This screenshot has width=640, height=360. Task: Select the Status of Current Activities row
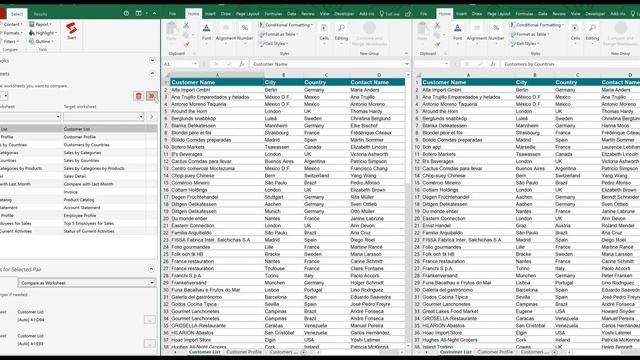point(78,231)
